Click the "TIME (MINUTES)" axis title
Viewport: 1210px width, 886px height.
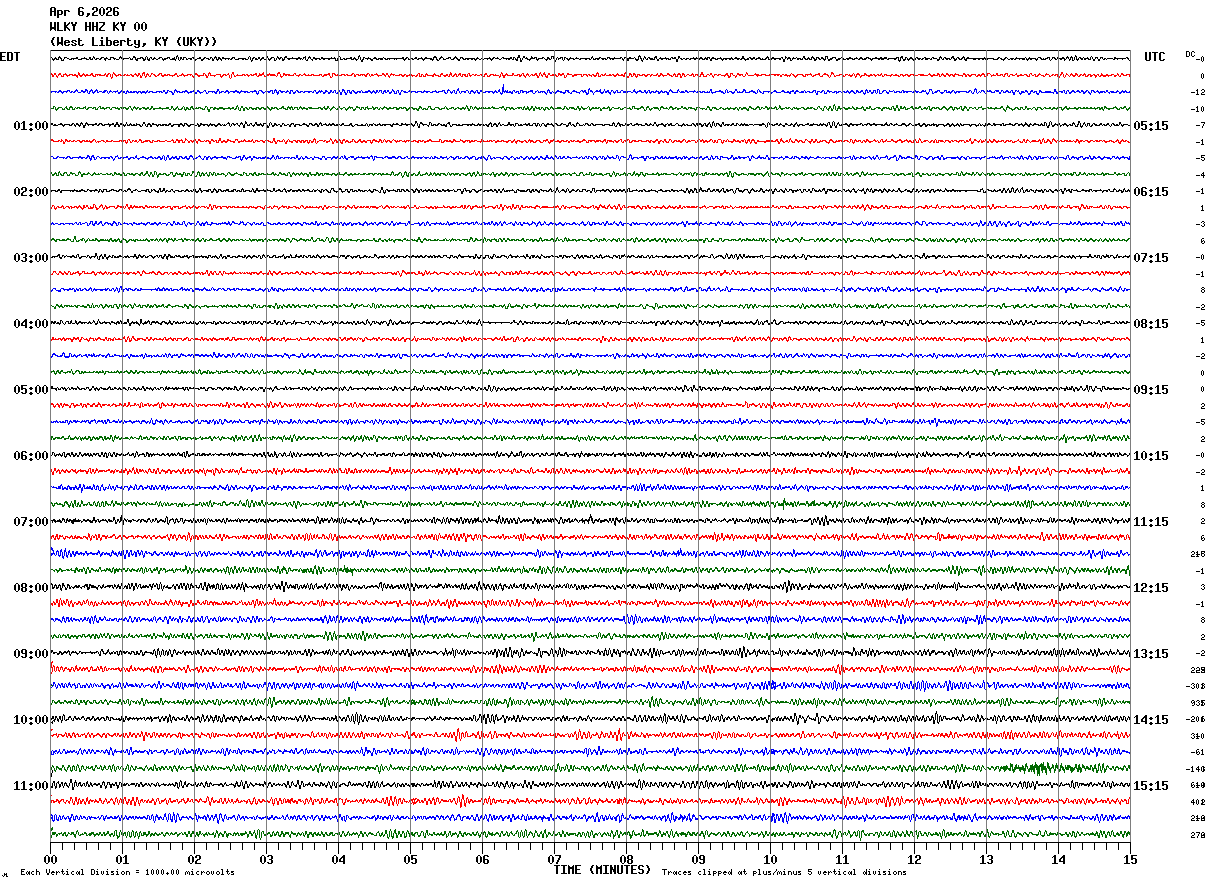coord(602,870)
